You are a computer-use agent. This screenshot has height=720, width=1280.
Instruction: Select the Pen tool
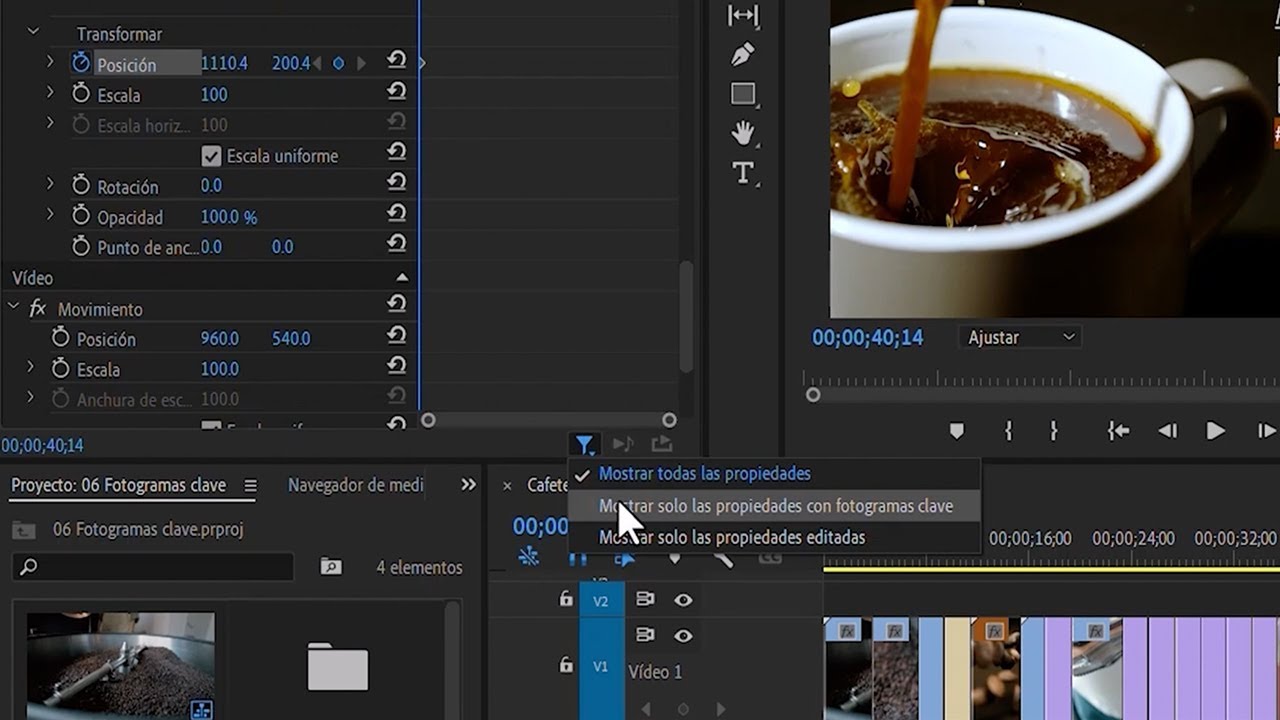click(742, 52)
